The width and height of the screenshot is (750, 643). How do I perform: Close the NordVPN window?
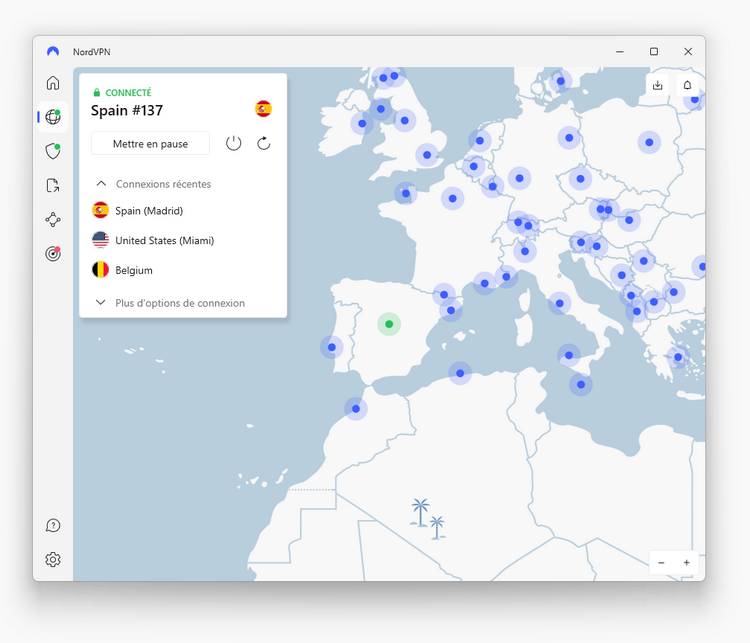point(688,51)
